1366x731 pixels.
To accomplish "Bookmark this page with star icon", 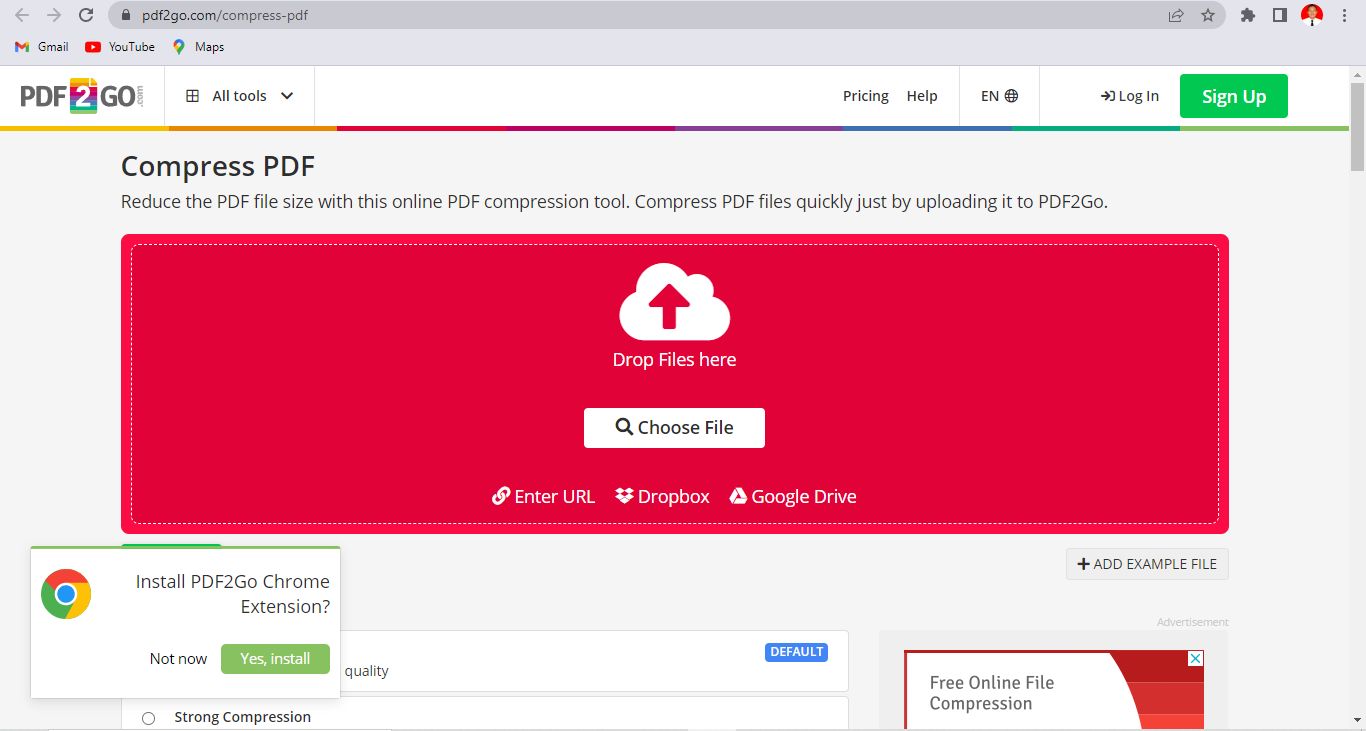I will 1207,15.
